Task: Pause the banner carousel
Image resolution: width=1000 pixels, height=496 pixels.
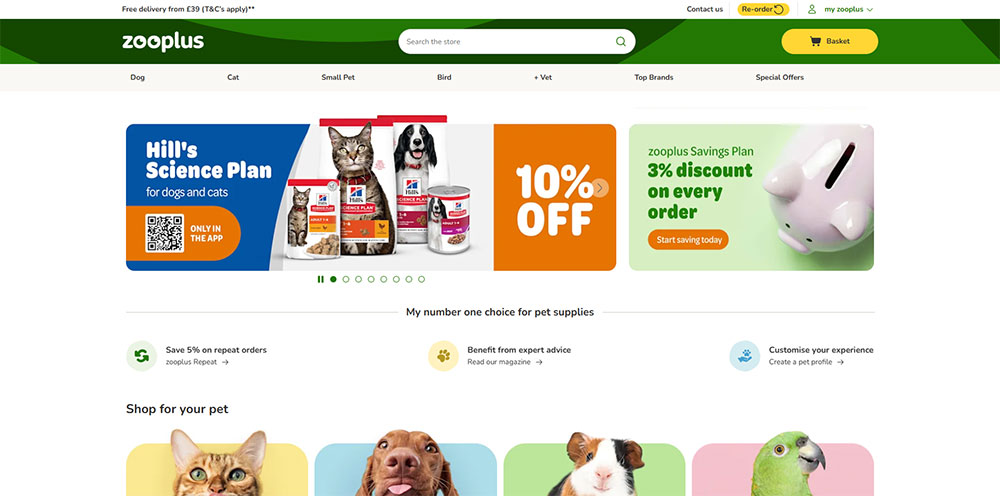Action: click(x=321, y=279)
